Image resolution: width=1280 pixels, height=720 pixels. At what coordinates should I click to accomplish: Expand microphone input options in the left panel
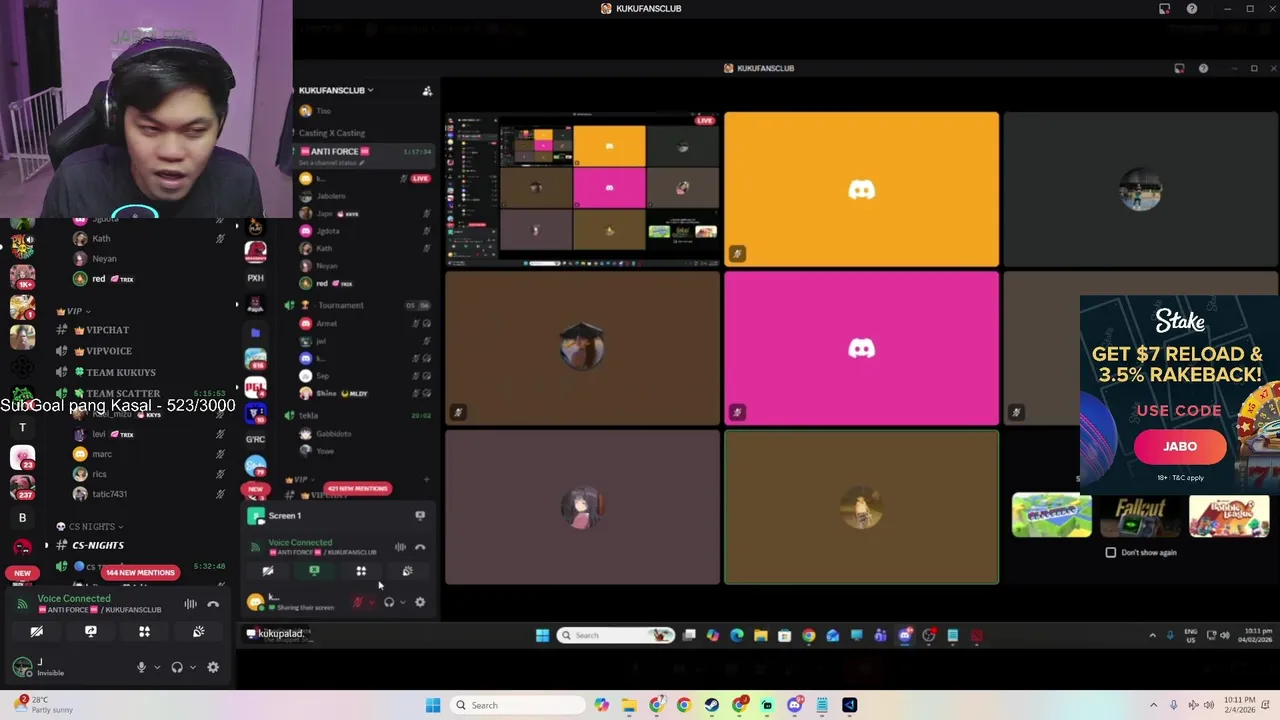pyautogui.click(x=156, y=667)
